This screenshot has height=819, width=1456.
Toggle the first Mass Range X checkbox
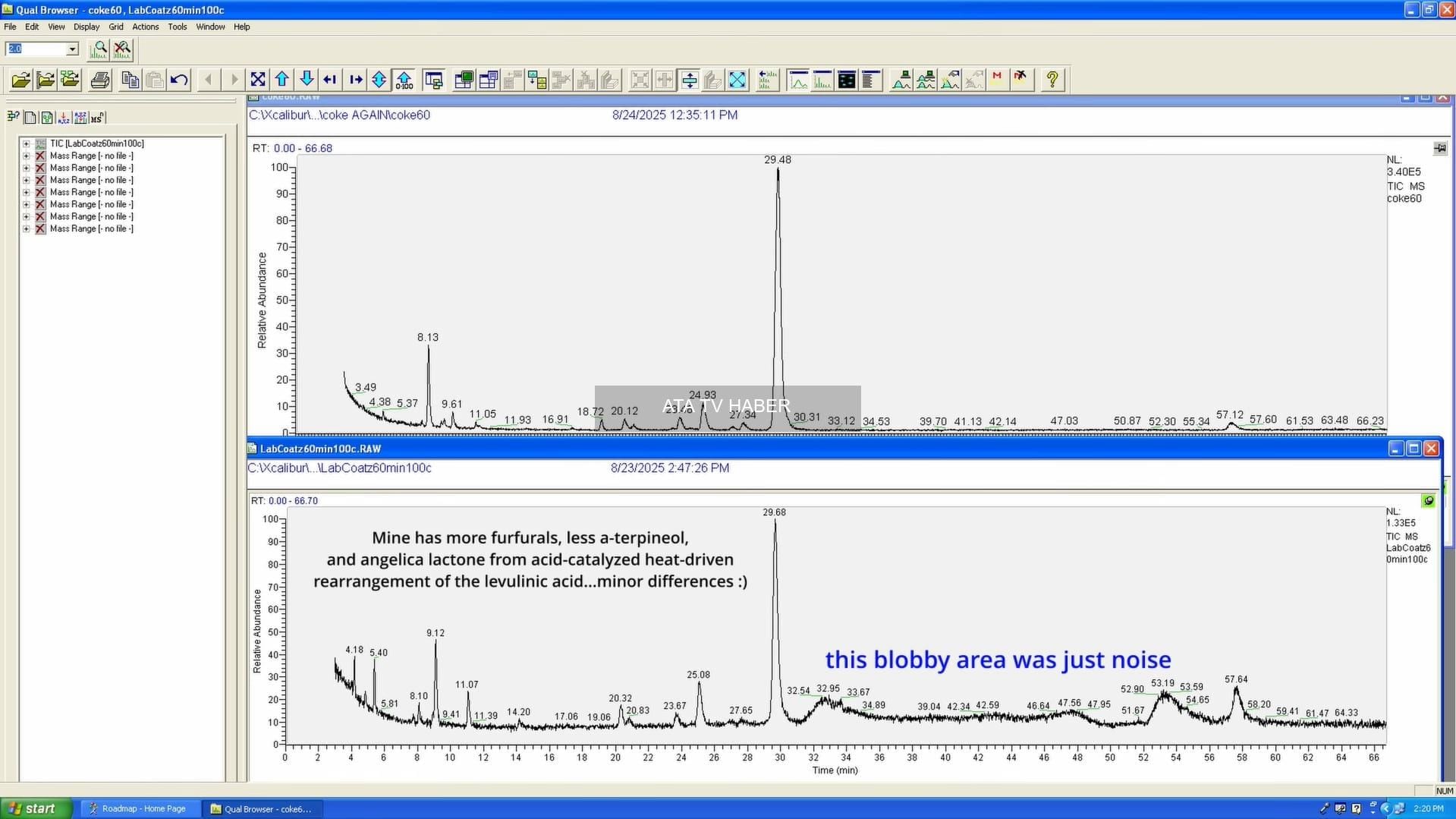tap(40, 156)
